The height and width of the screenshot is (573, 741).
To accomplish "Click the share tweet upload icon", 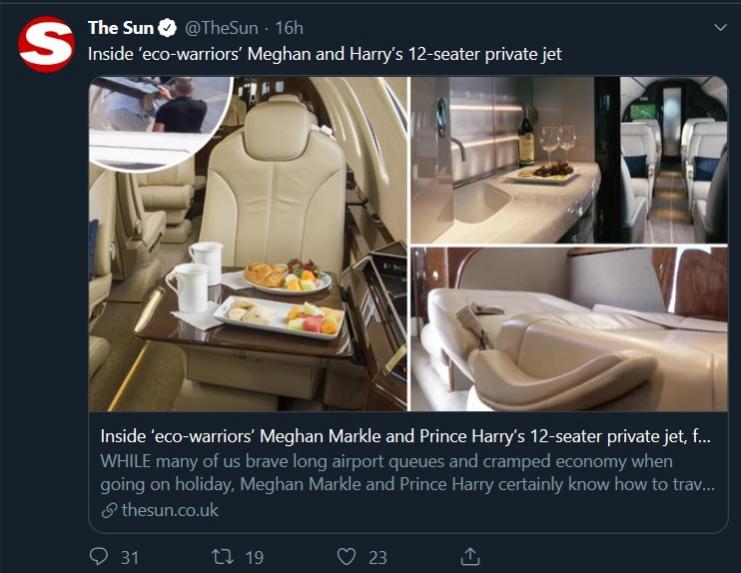I will click(470, 556).
